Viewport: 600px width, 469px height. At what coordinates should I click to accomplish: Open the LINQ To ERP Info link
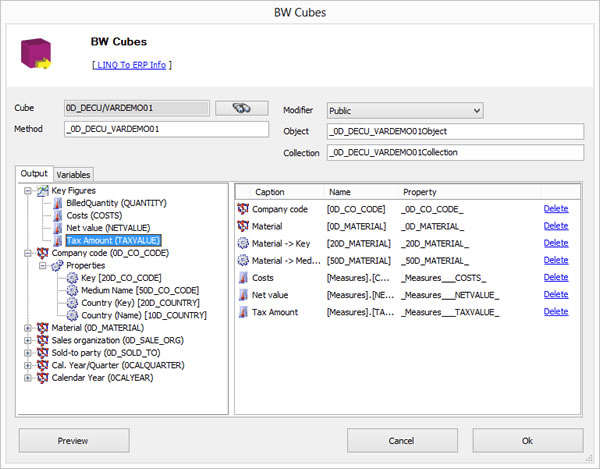(x=132, y=65)
